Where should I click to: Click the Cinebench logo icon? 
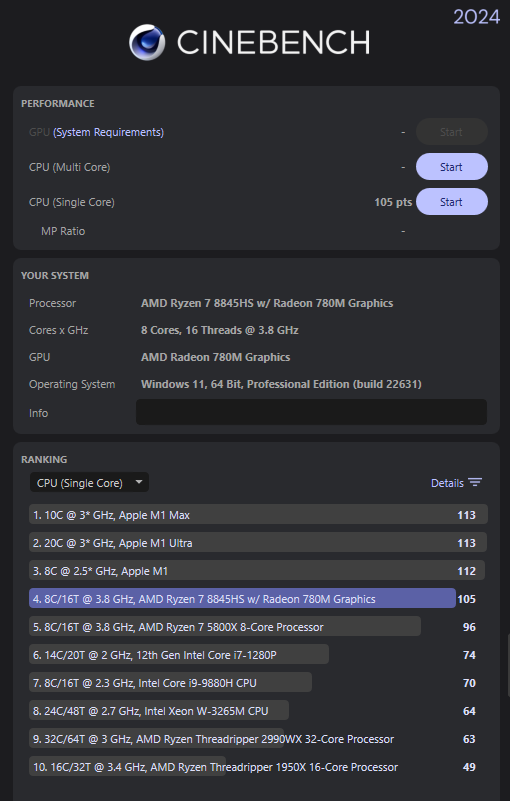147,42
